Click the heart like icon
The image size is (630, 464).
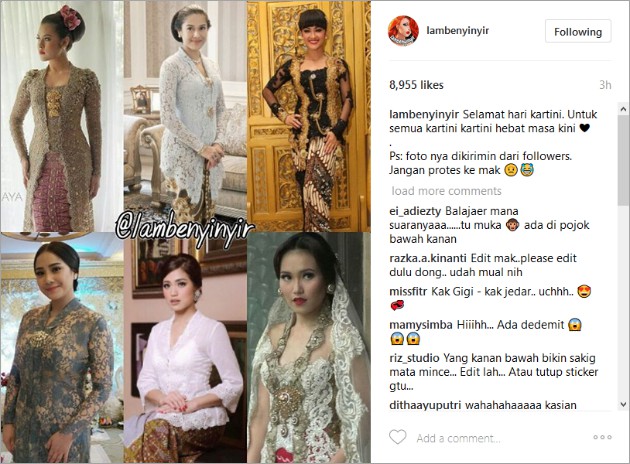pyautogui.click(x=398, y=437)
